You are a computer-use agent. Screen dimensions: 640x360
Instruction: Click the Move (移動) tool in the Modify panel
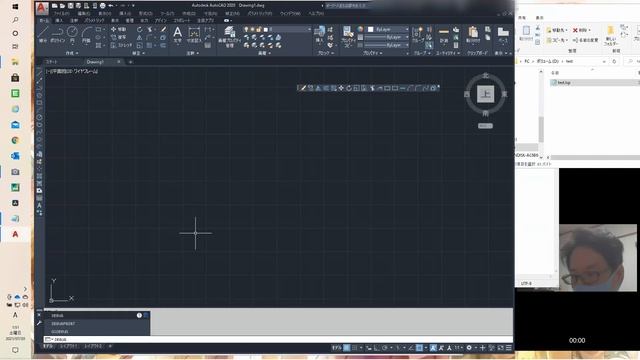coord(118,29)
